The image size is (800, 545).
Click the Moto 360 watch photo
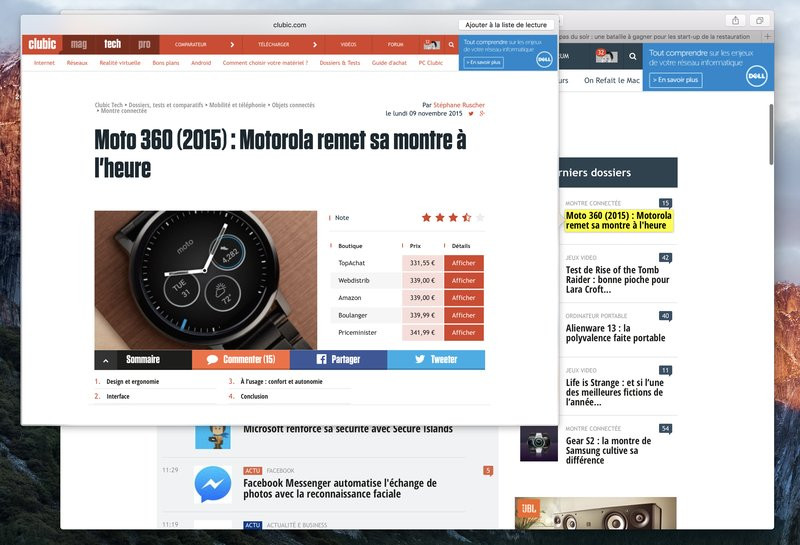click(206, 280)
